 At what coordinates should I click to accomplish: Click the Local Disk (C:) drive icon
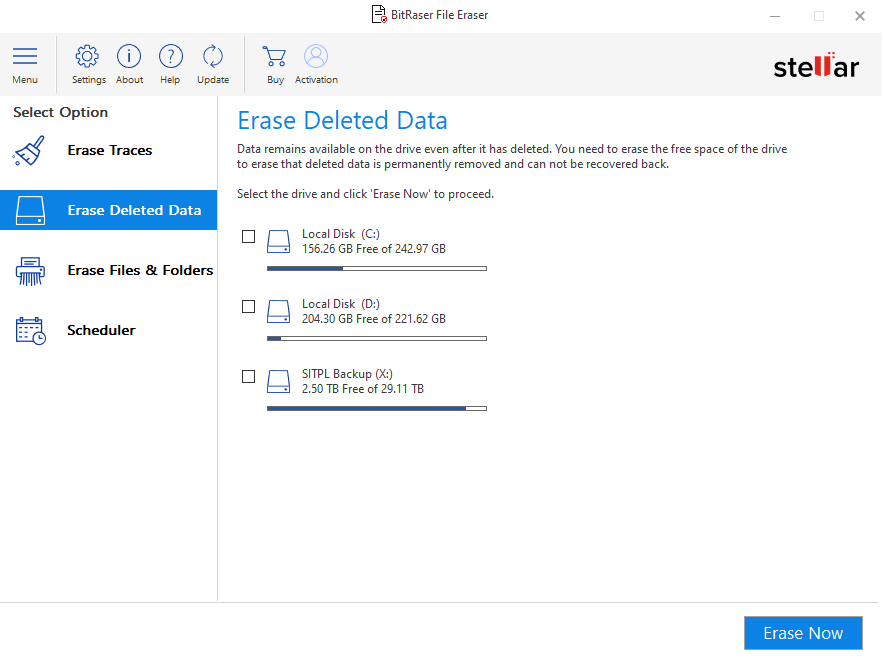click(278, 242)
